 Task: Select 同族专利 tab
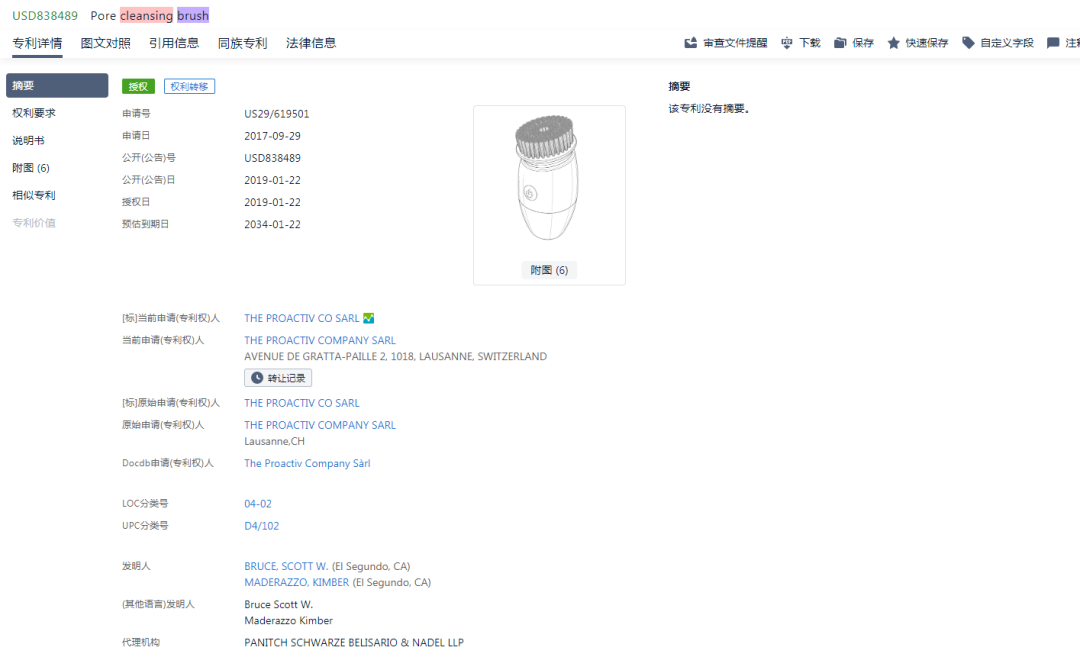(242, 43)
